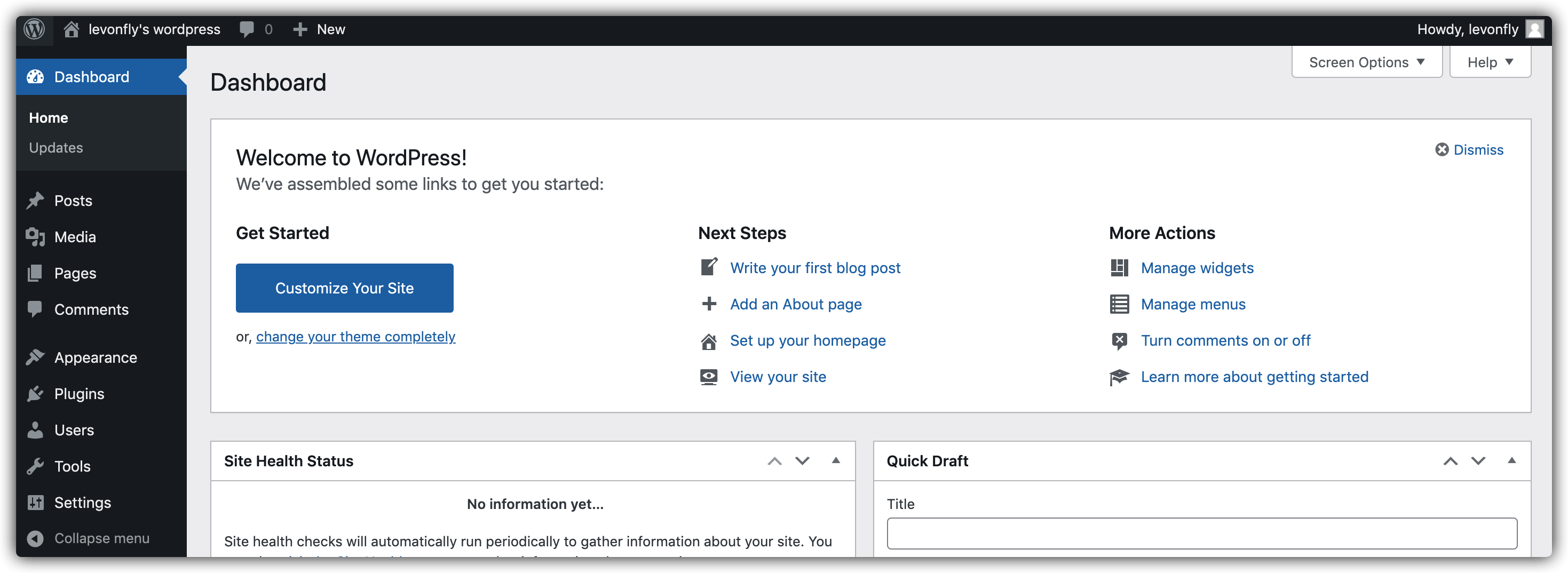This screenshot has height=573, width=1568.
Task: Click the widgets icon beside Manage widgets
Action: [1119, 268]
